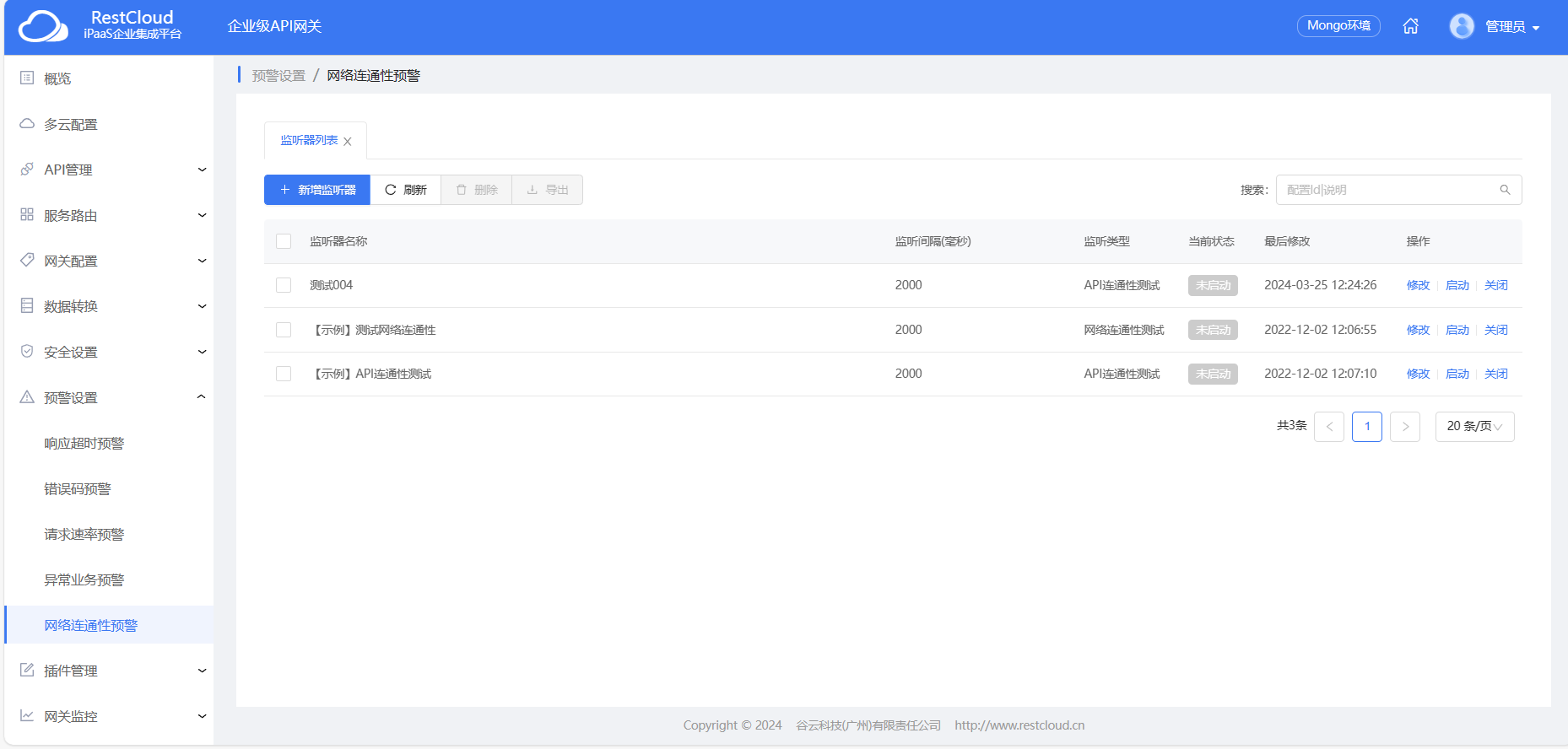Viewport: 1568px width, 749px height.
Task: Toggle the select-all header checkbox
Action: (284, 241)
